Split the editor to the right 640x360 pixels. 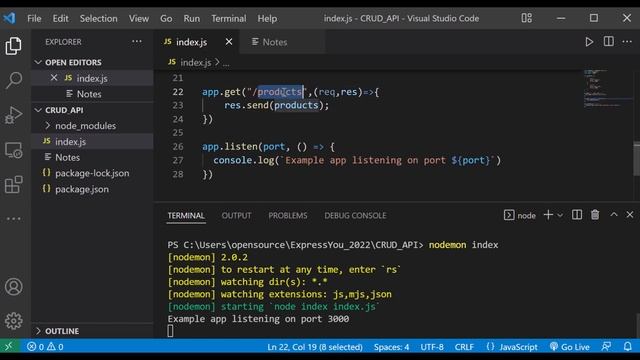[x=609, y=42]
